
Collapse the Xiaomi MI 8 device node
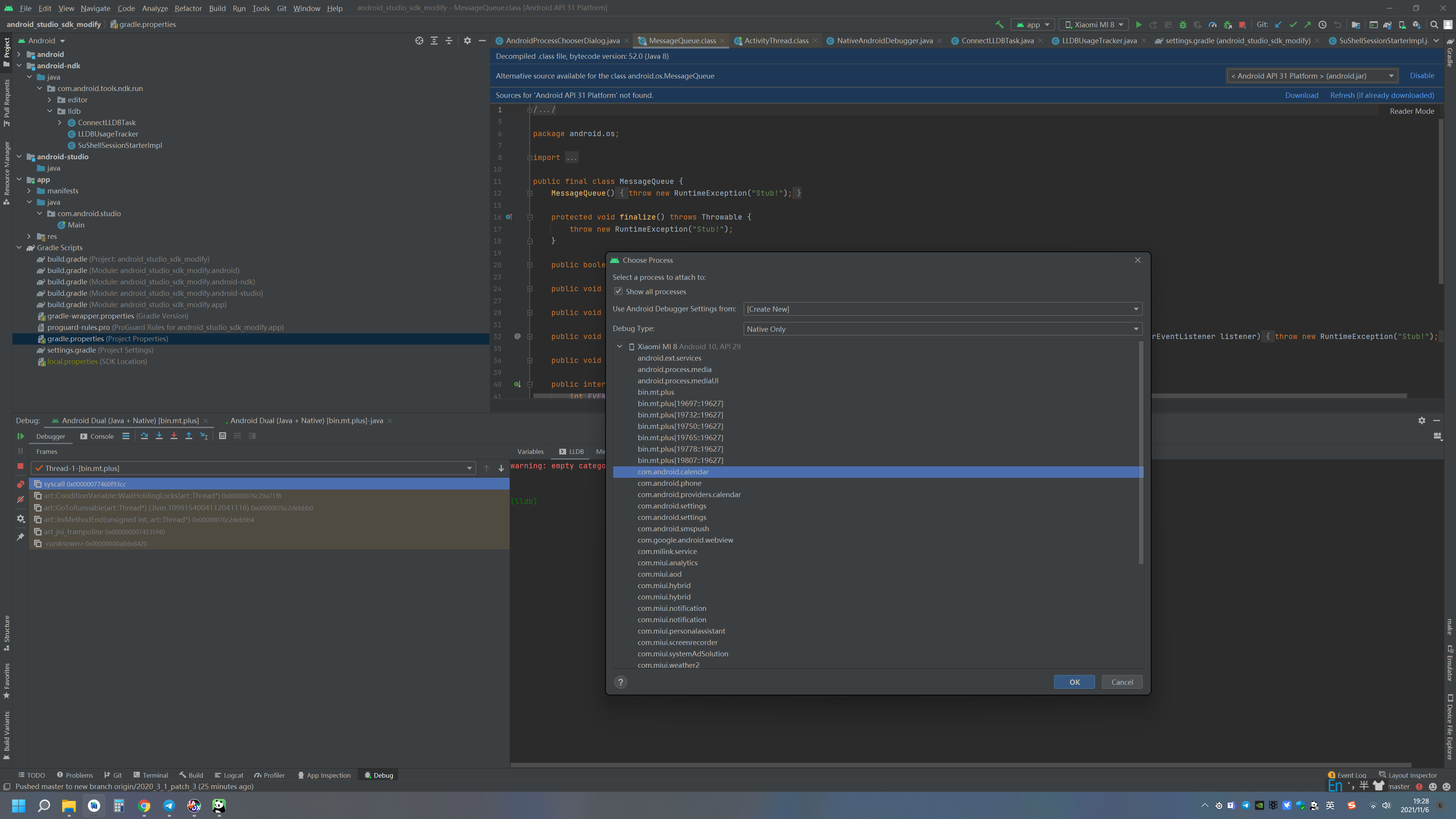coord(620,347)
